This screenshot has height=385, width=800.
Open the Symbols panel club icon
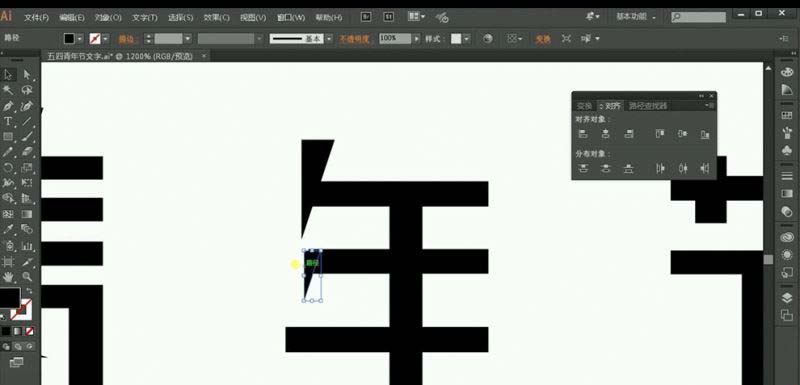click(787, 151)
